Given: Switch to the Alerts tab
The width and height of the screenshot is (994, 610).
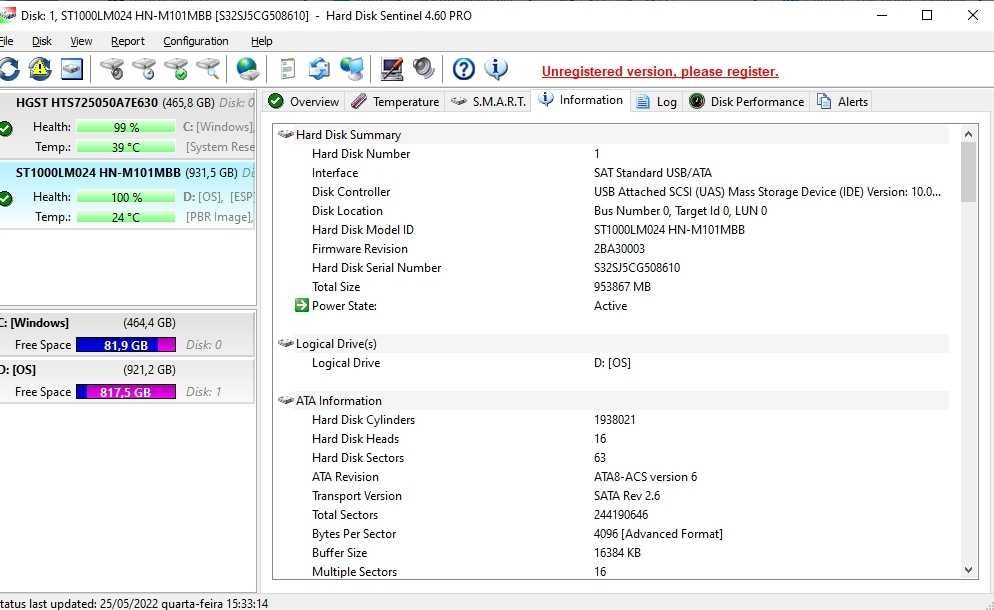Looking at the screenshot, I should [x=842, y=101].
